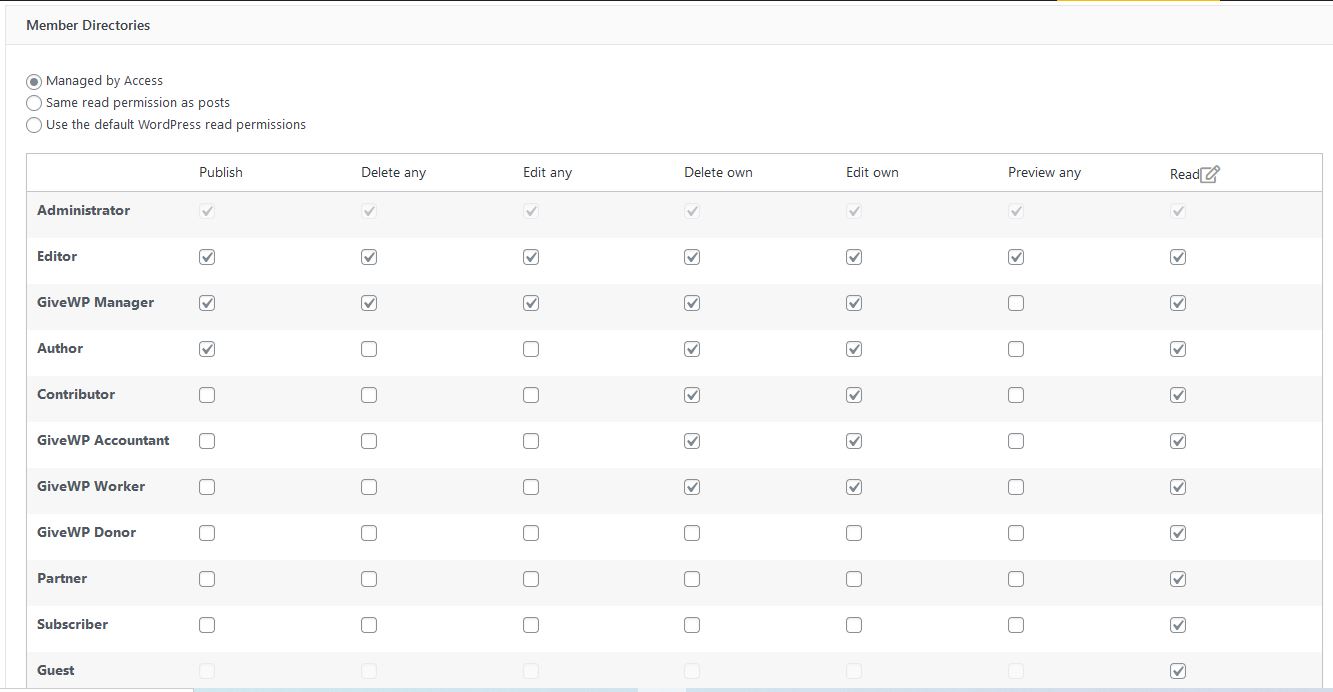Image resolution: width=1333 pixels, height=692 pixels.
Task: Uncheck Read for Partner
Action: (1178, 579)
